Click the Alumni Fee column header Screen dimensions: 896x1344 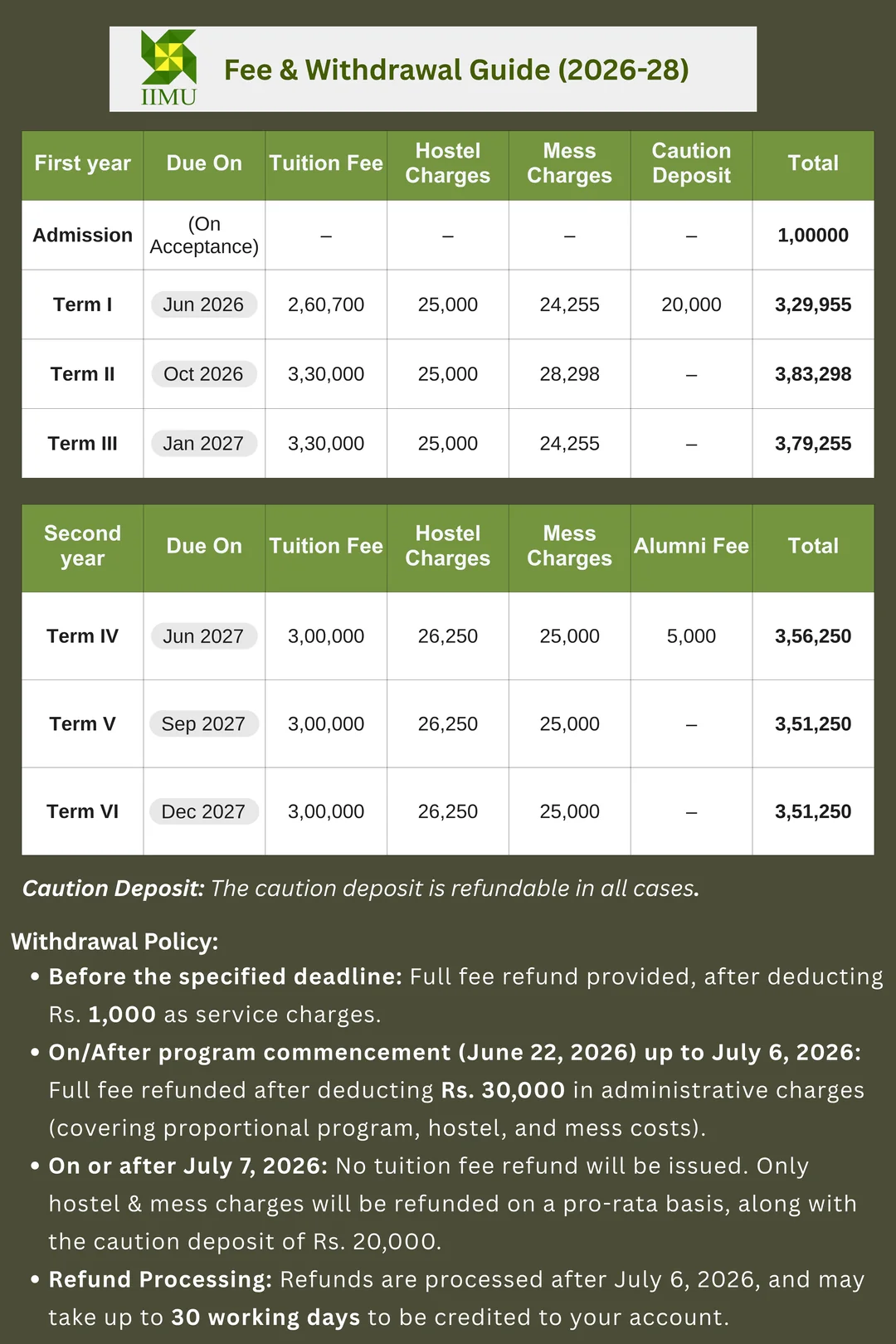coord(691,546)
